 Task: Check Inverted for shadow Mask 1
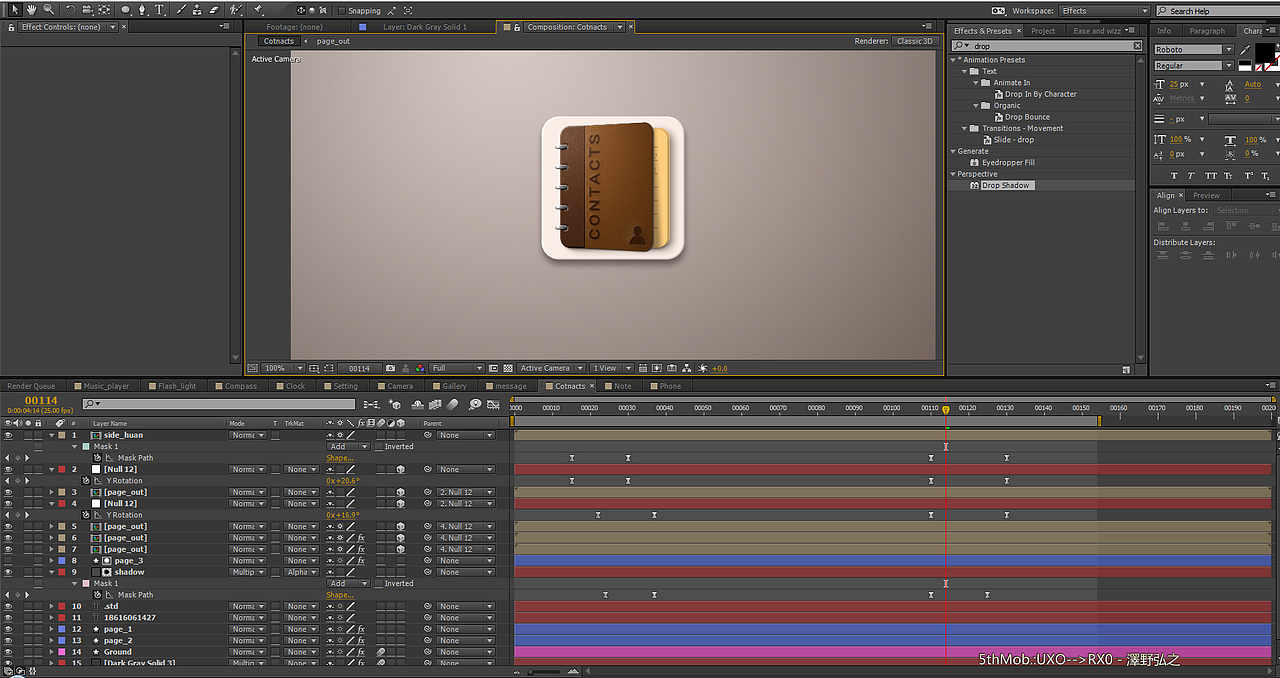379,583
